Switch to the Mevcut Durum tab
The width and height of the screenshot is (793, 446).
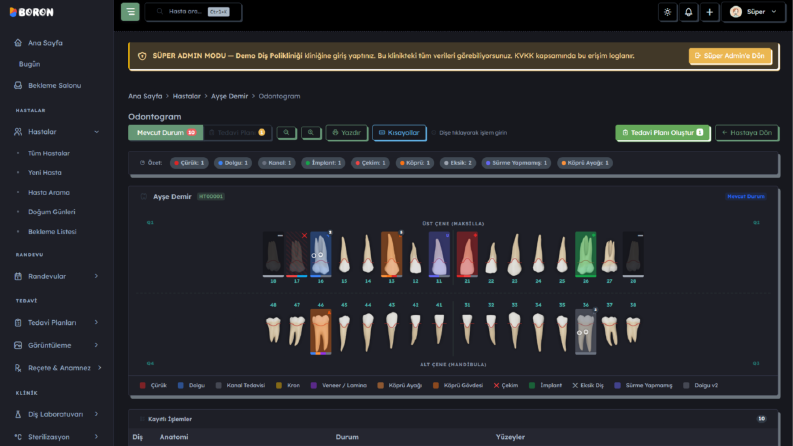pyautogui.click(x=166, y=132)
